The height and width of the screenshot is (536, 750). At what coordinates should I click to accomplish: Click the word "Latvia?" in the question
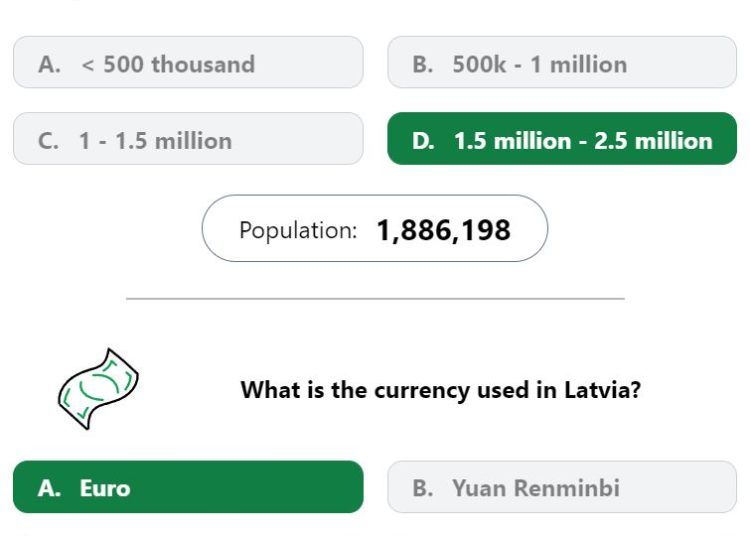(602, 389)
